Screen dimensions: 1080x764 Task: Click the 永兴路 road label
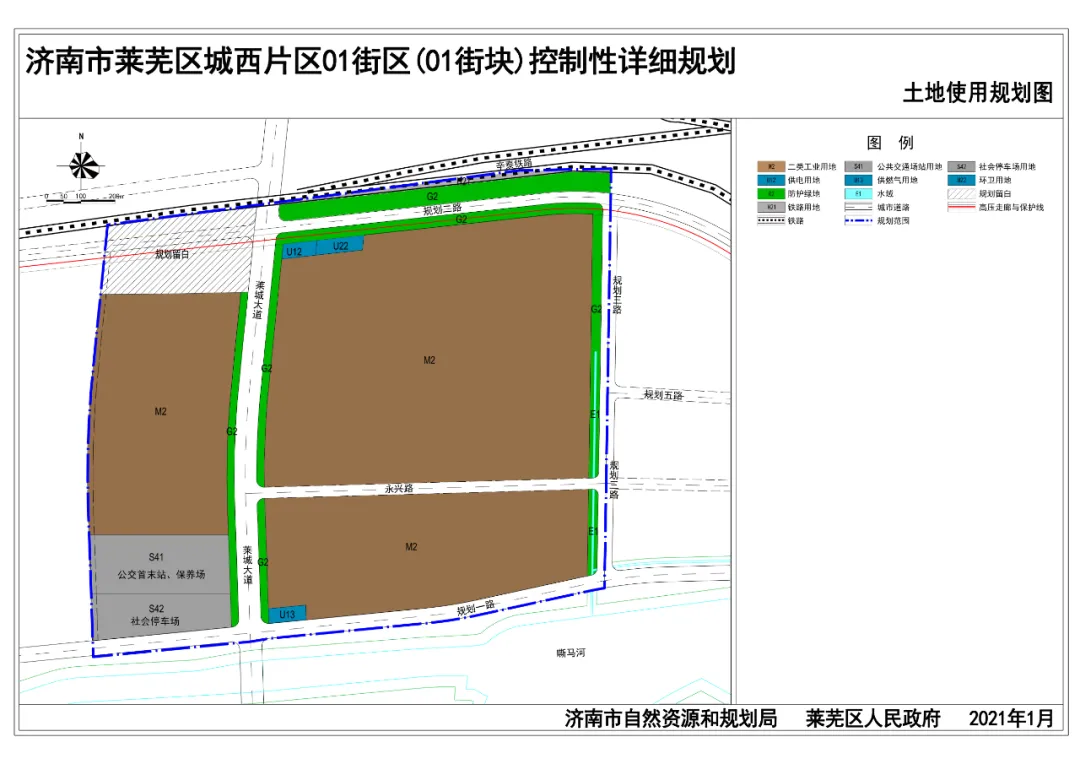tap(399, 488)
